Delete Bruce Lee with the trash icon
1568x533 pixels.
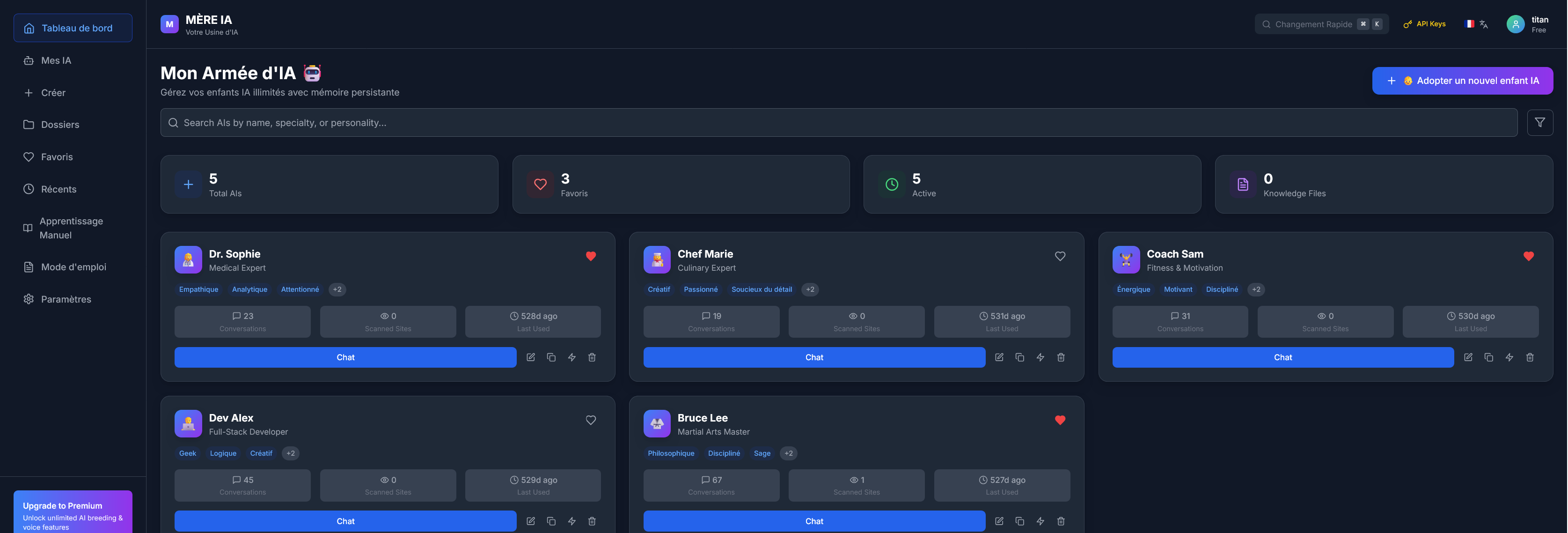pyautogui.click(x=1061, y=521)
